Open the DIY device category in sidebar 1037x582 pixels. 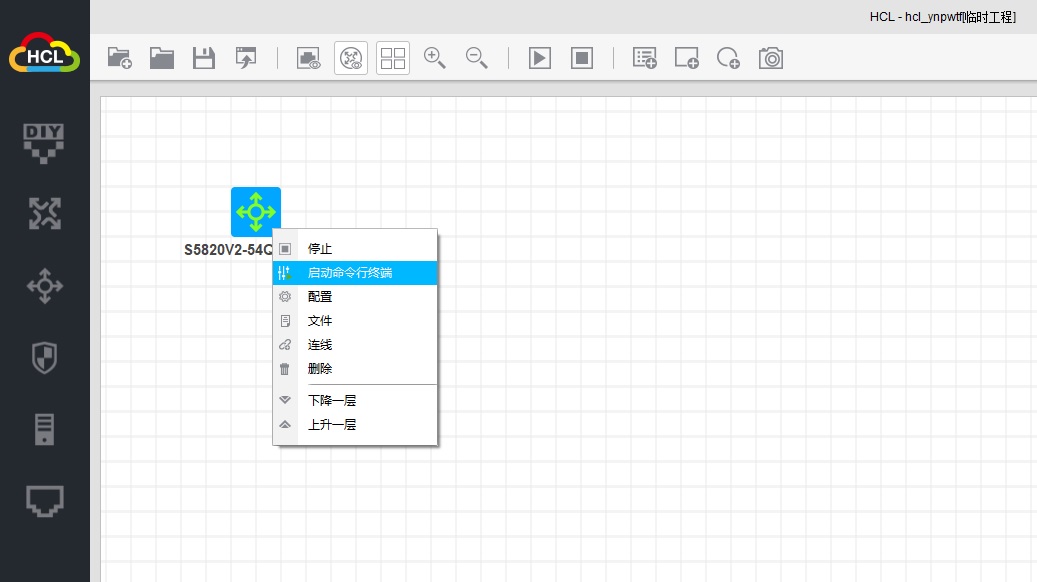(x=44, y=141)
